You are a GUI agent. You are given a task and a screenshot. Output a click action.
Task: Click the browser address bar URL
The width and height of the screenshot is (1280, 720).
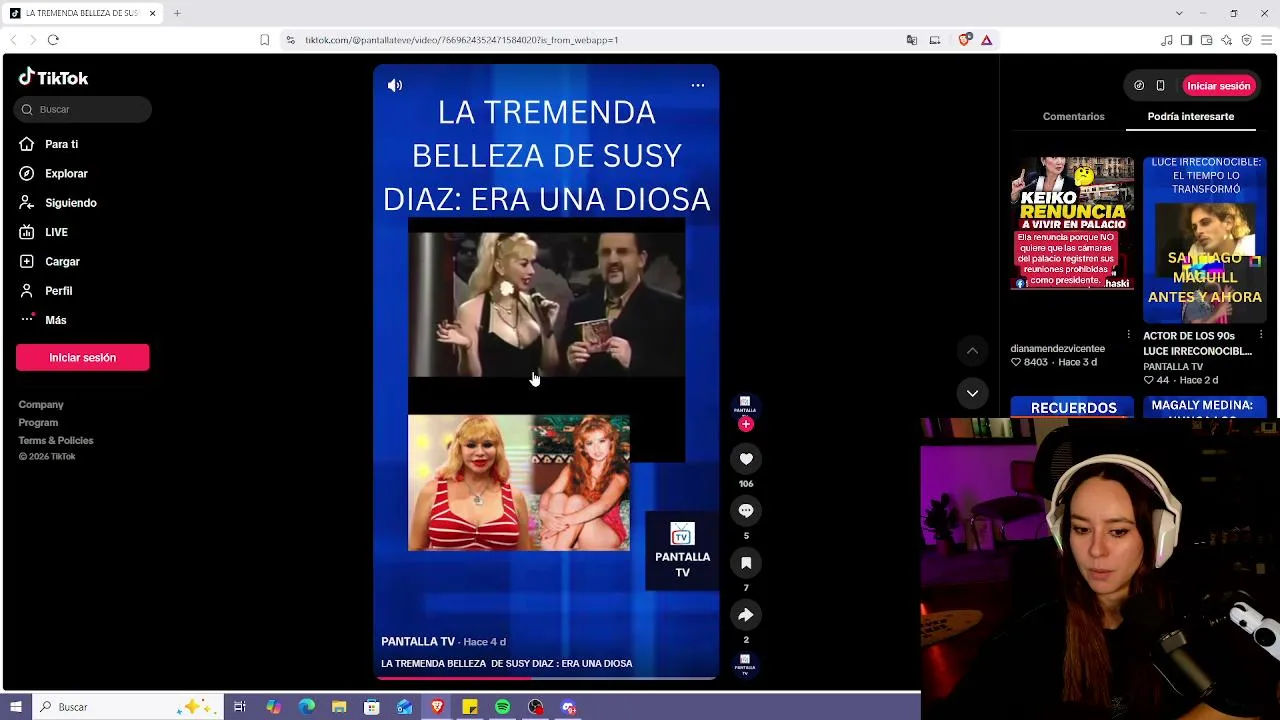click(x=462, y=40)
